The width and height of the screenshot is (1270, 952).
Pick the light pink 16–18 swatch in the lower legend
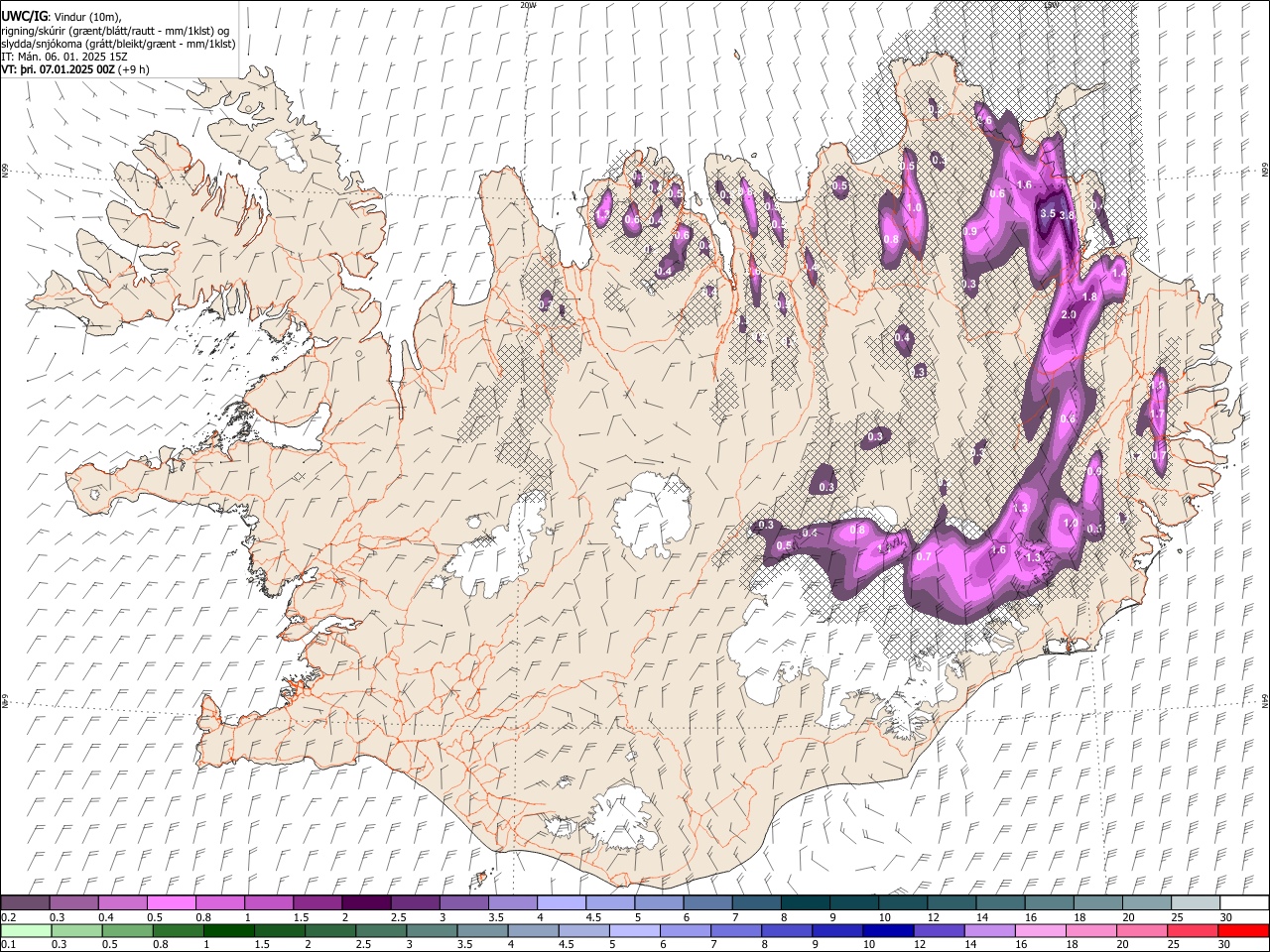[x=1040, y=931]
